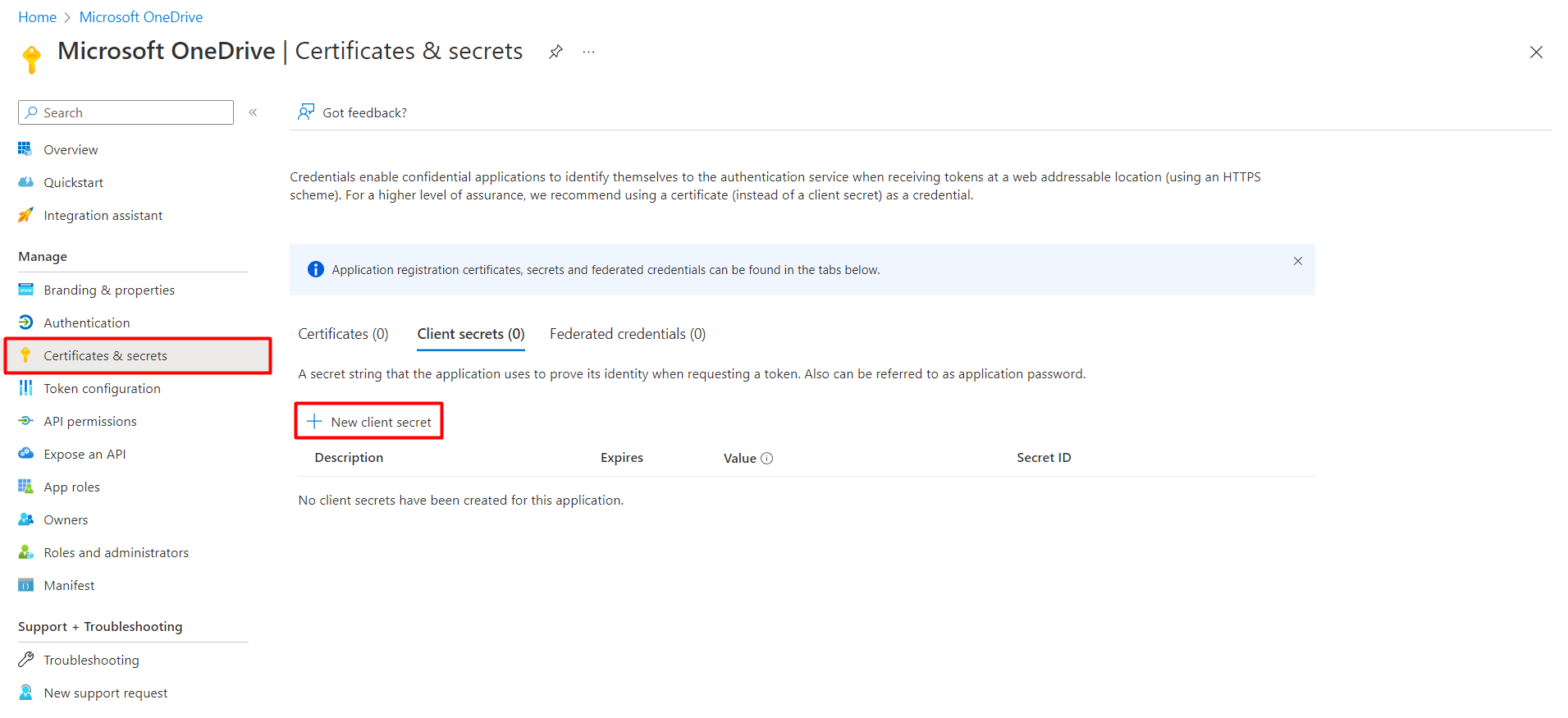The height and width of the screenshot is (718, 1568).
Task: Click the API permissions icon
Action: pos(25,421)
